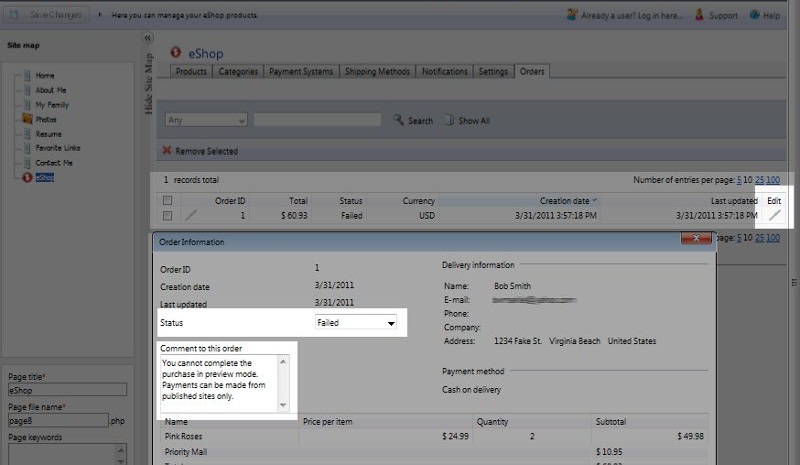Viewport: 800px width, 465px height.
Task: Click Page keywords scroll up arrow
Action: click(x=121, y=450)
